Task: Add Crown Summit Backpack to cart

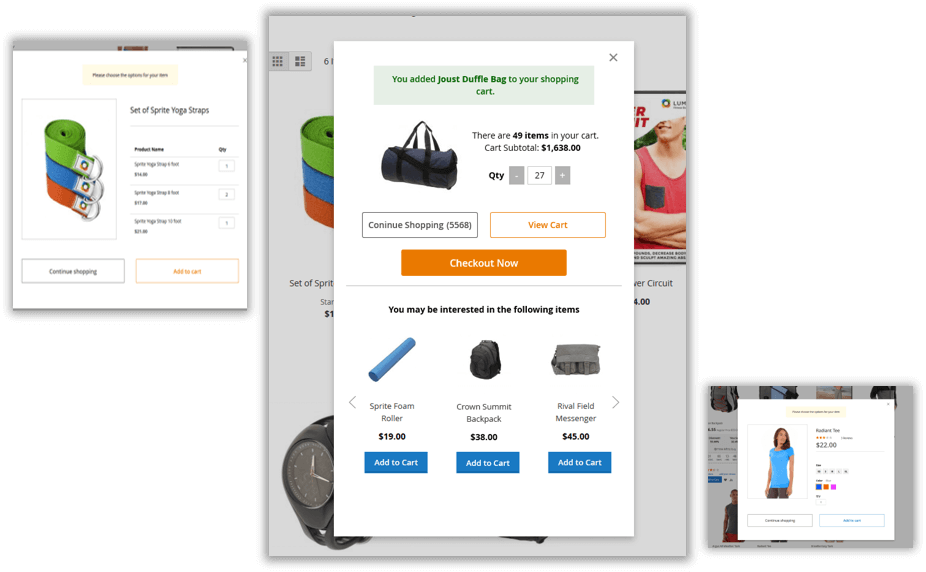Action: pos(488,463)
